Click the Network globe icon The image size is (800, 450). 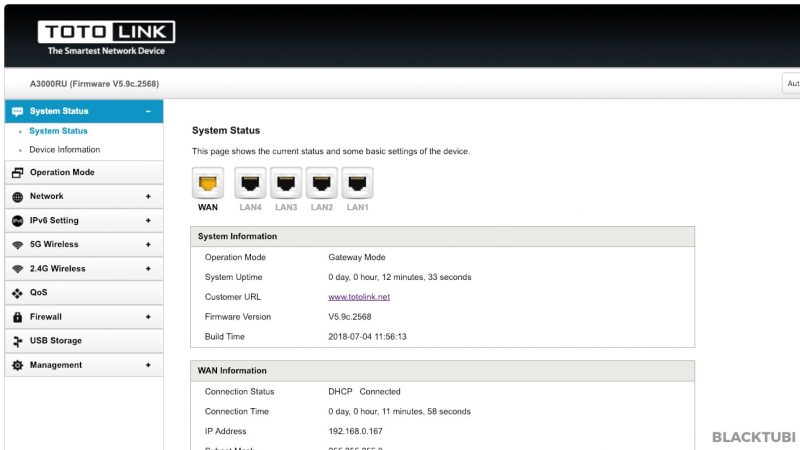(17, 196)
